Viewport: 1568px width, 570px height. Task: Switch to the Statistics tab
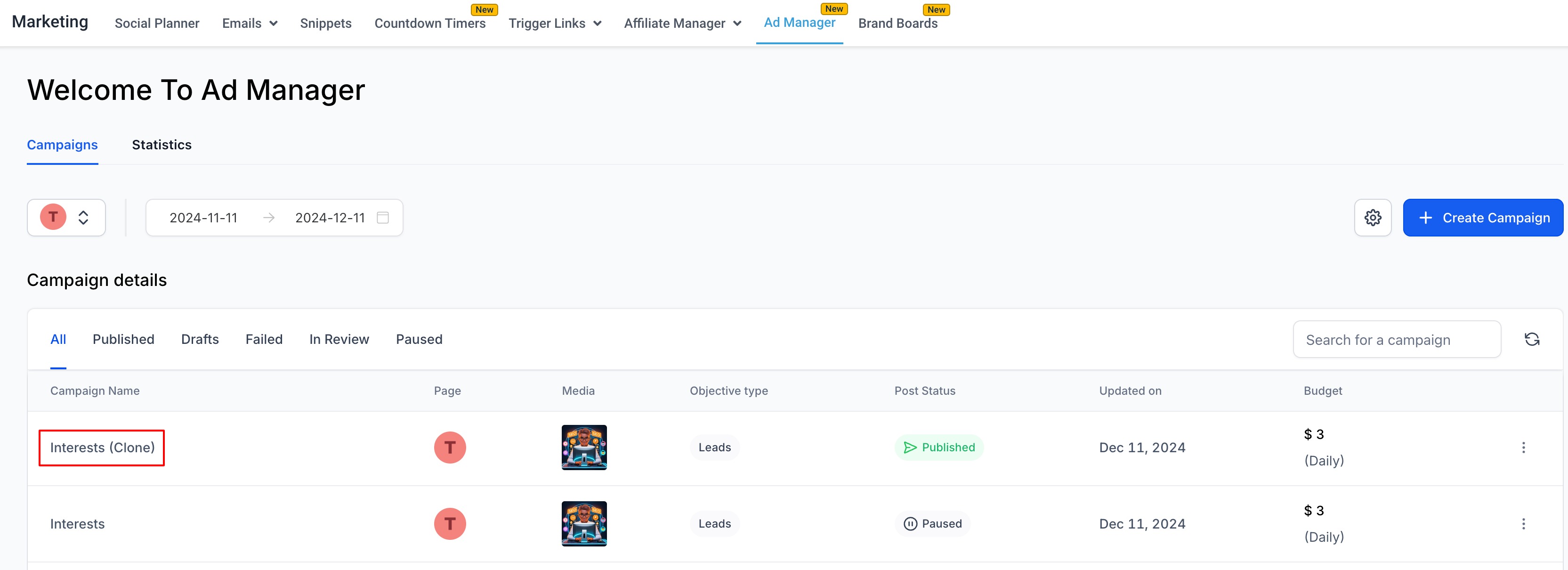click(162, 145)
